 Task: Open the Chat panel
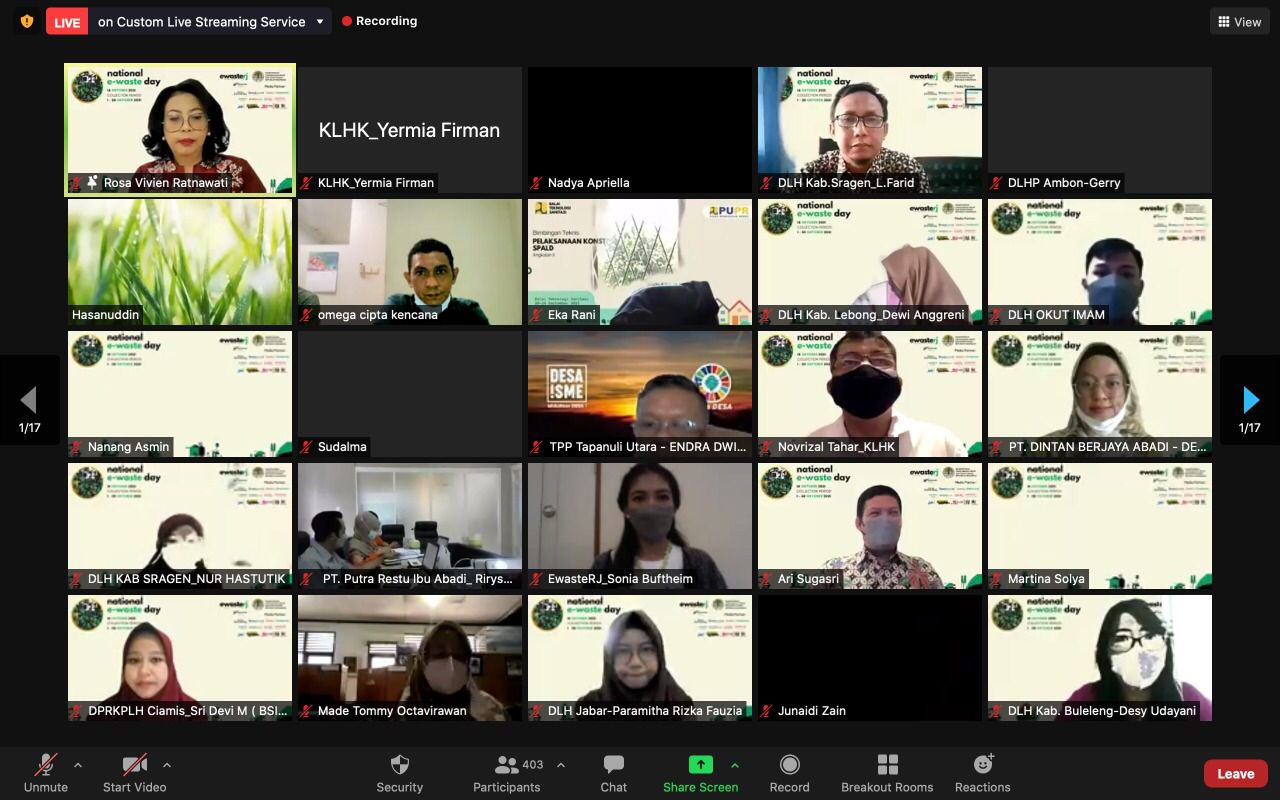[613, 772]
